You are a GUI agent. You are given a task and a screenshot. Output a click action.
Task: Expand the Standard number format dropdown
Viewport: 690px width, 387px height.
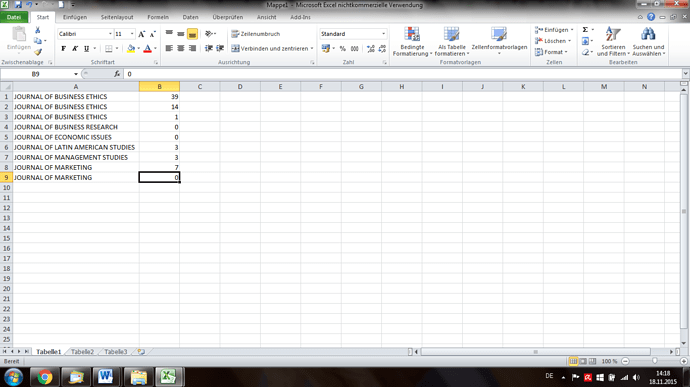click(x=383, y=34)
